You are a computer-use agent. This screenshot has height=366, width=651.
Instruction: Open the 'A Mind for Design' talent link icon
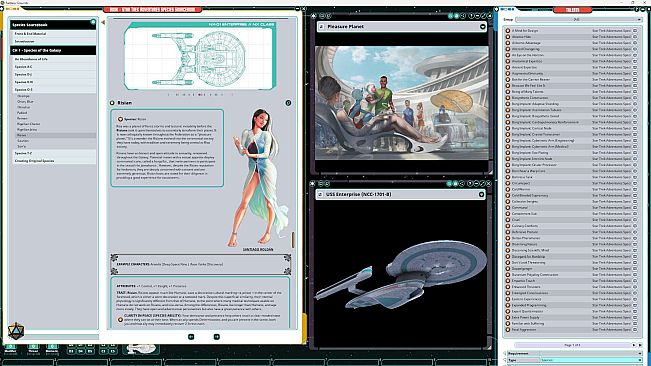pos(507,31)
